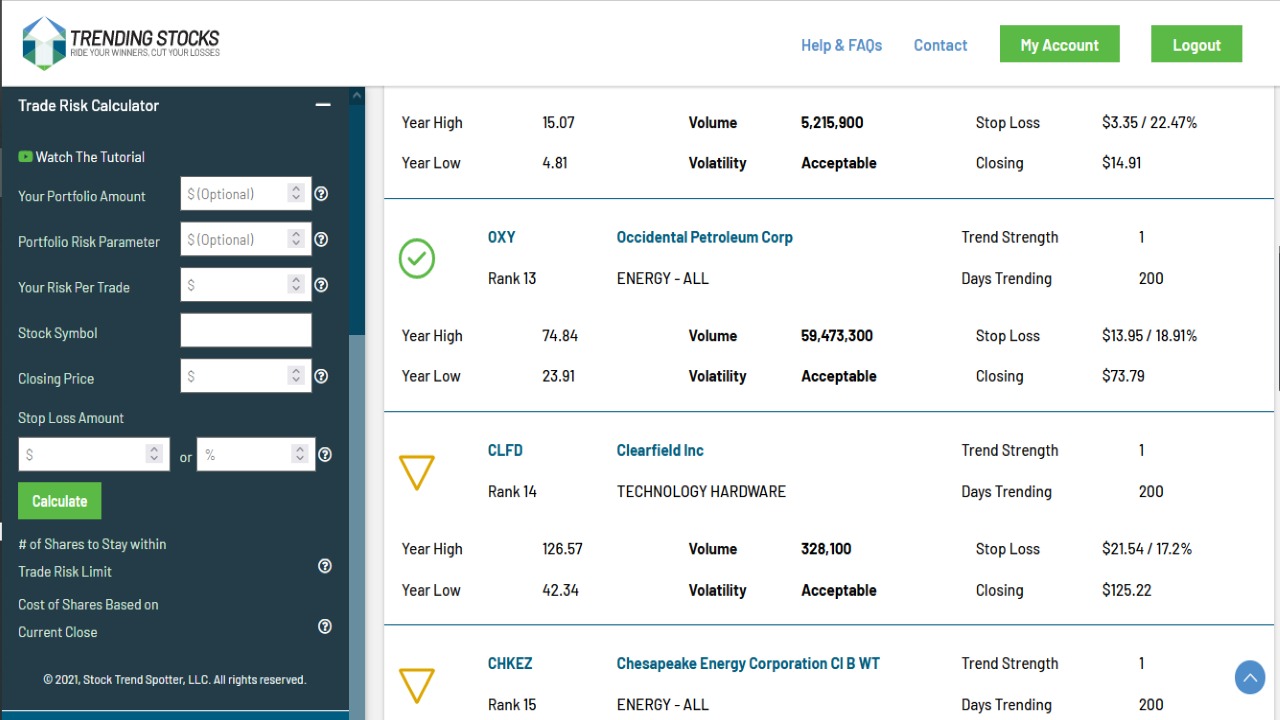Viewport: 1280px width, 720px height.
Task: Select CLFD stop loss $21.54 / 17.2%
Action: (1147, 549)
